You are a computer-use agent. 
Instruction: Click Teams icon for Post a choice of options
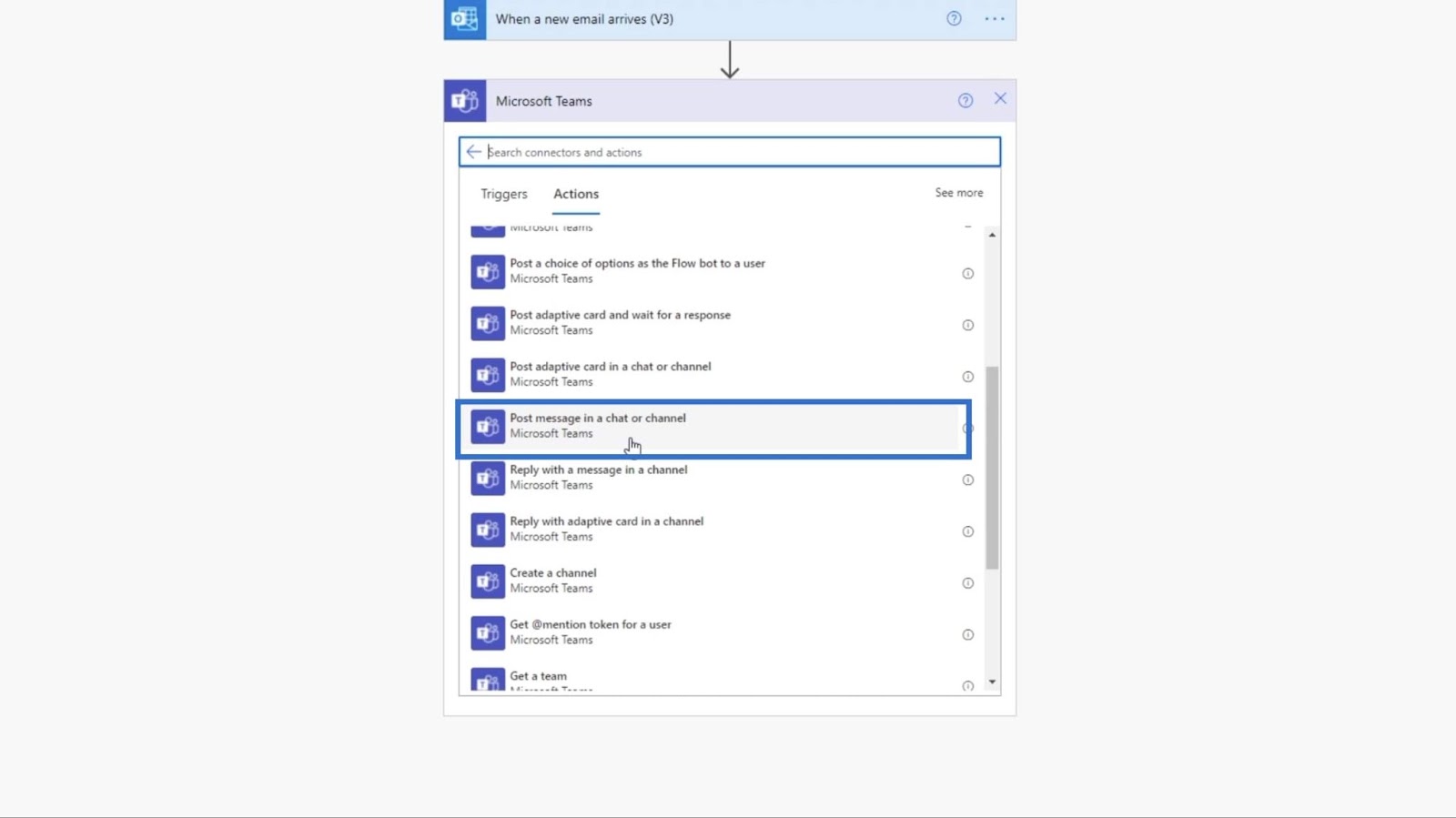click(x=488, y=271)
